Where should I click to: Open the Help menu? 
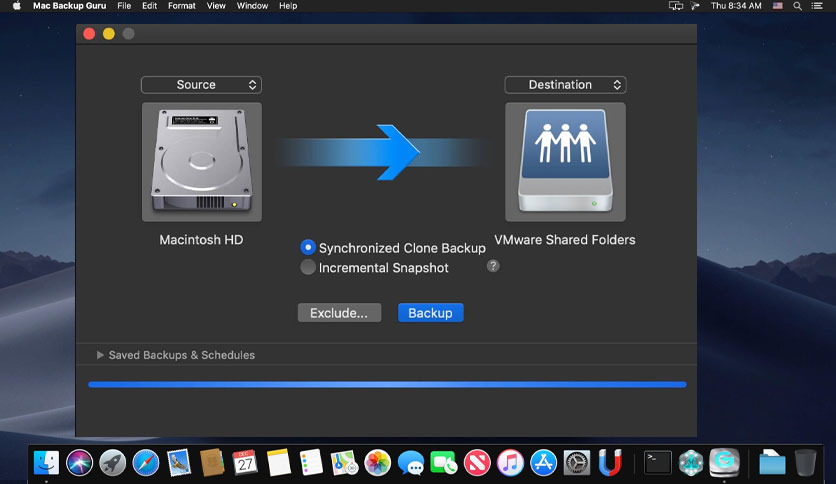[x=288, y=6]
